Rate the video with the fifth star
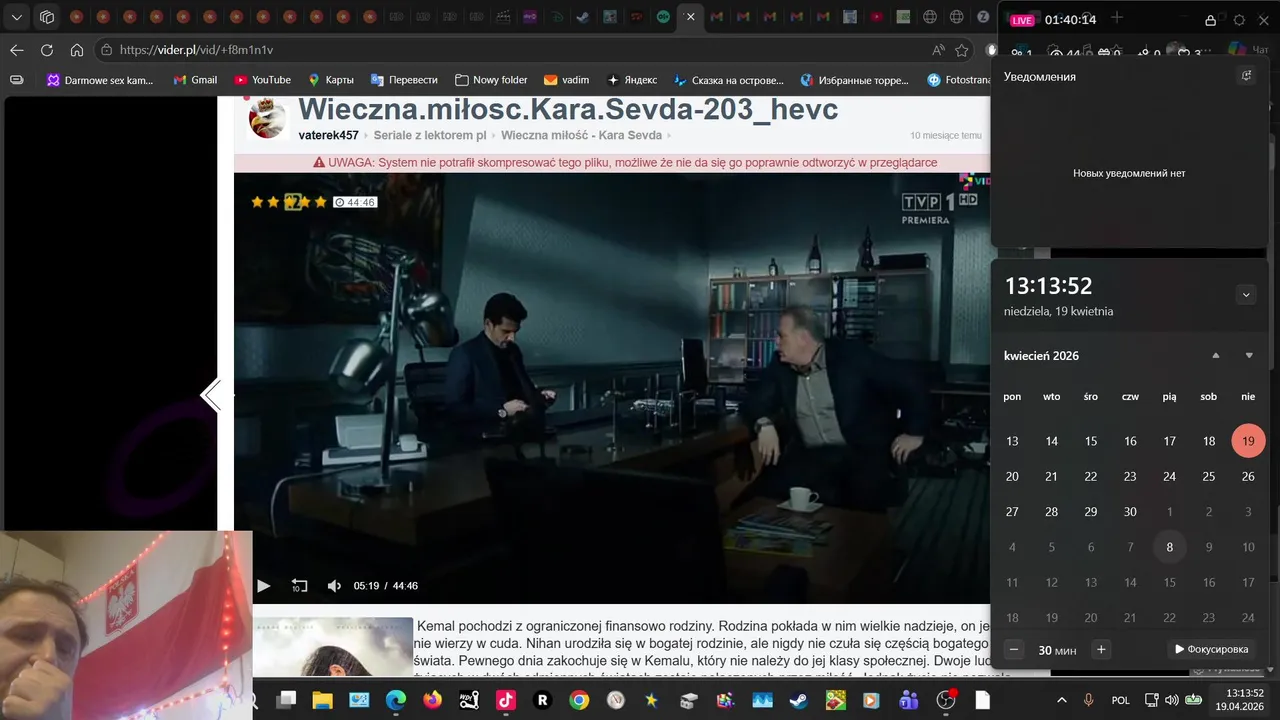The width and height of the screenshot is (1280, 720). click(x=320, y=202)
